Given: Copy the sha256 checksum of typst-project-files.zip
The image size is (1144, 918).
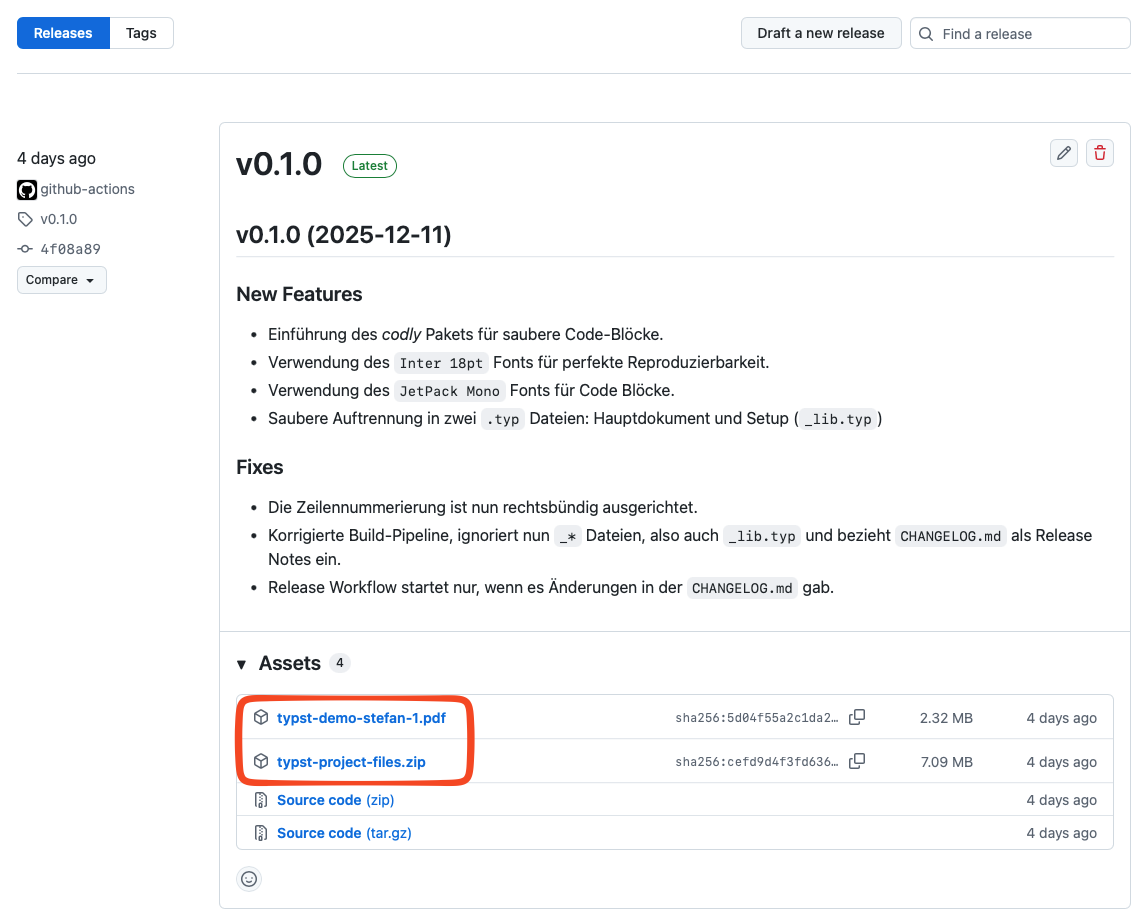Looking at the screenshot, I should 857,761.
